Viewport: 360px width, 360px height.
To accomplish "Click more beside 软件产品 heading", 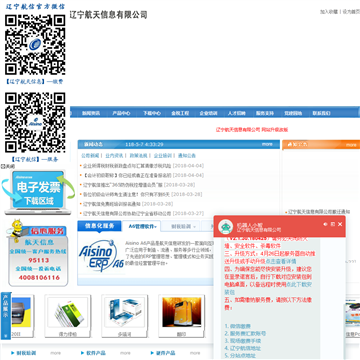I will [125, 353].
